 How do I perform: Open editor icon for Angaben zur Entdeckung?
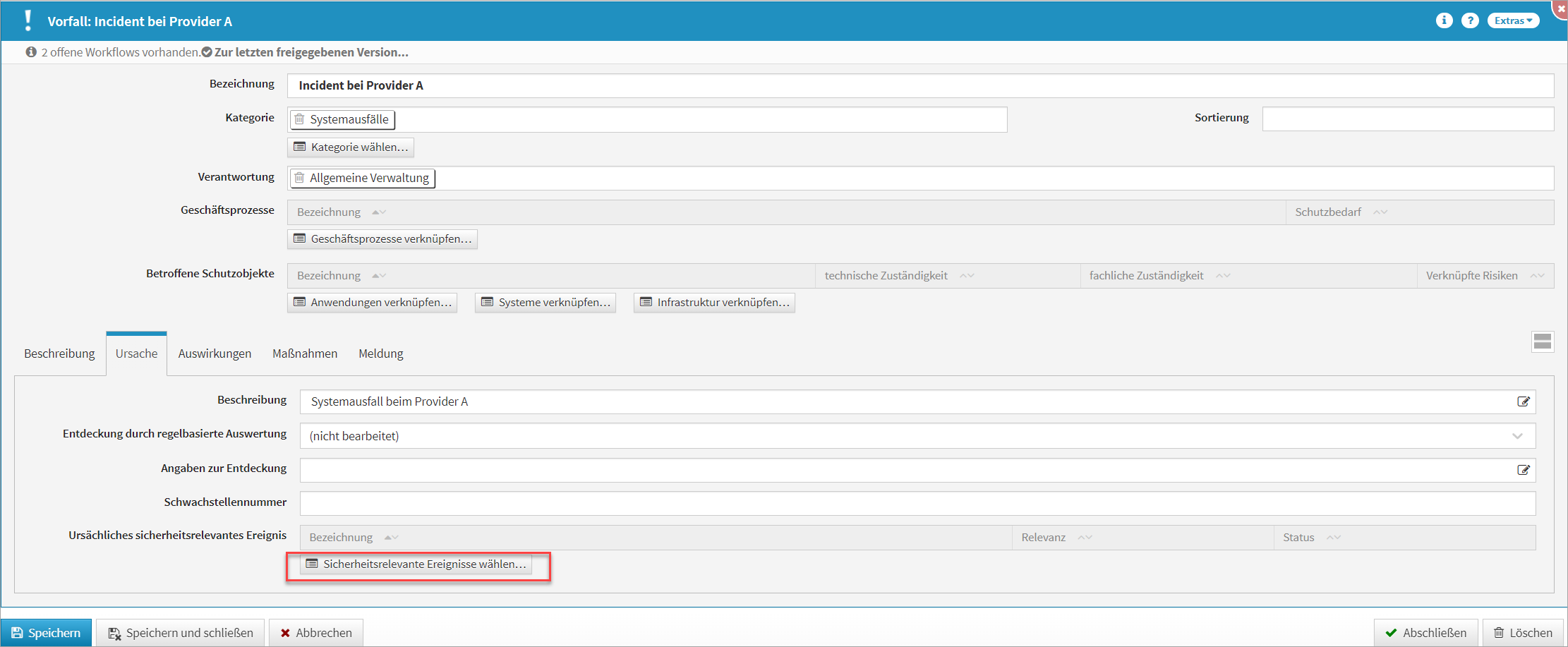point(1523,470)
